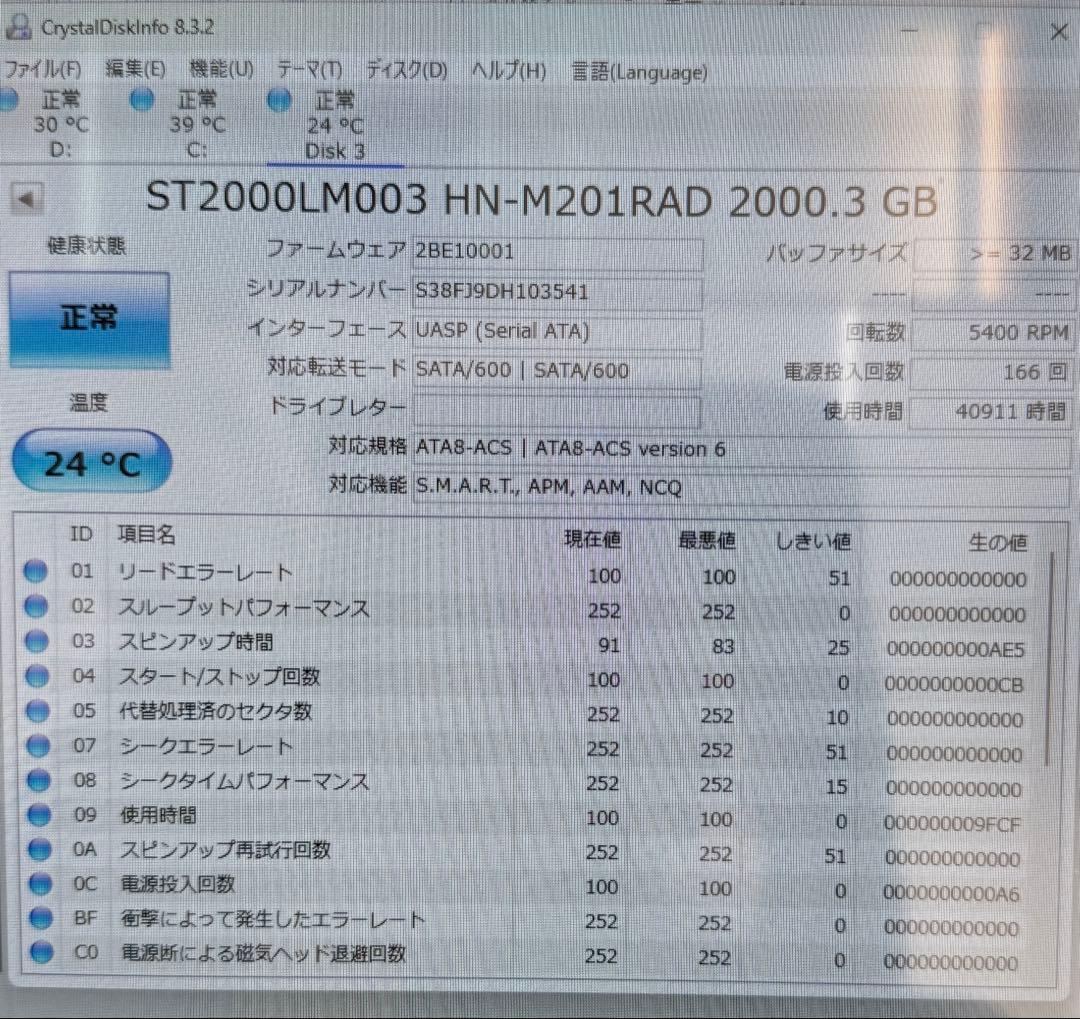Click the status dot next to 代替処理済のセクタ数

tap(36, 712)
